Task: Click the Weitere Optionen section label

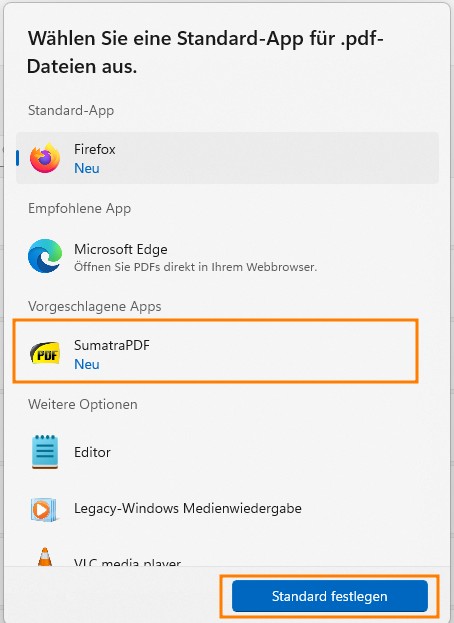Action: point(83,404)
